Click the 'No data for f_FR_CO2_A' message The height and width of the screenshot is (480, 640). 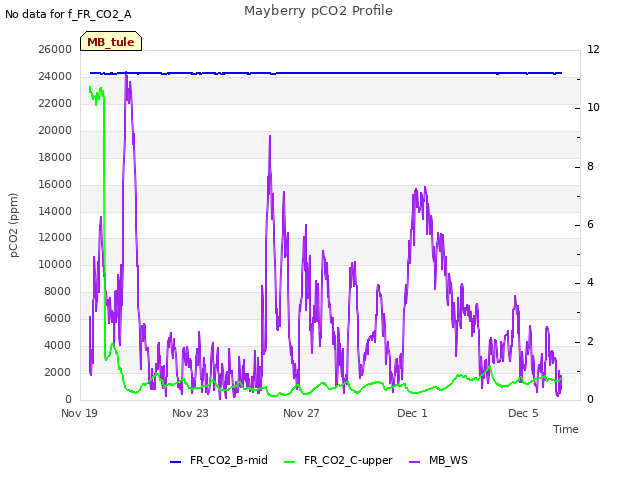click(x=68, y=14)
